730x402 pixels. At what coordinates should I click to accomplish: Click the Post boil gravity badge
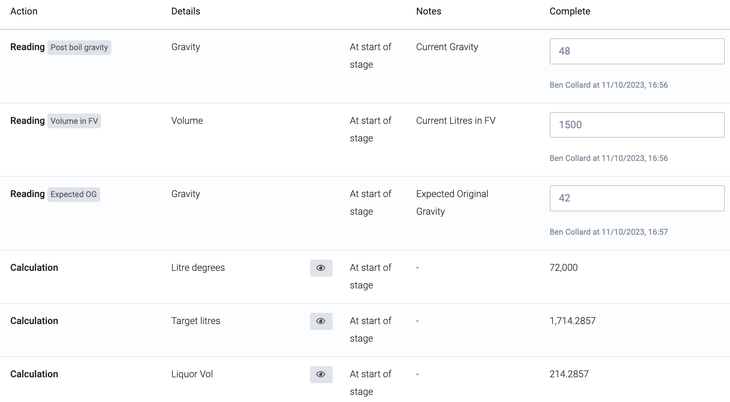(80, 47)
